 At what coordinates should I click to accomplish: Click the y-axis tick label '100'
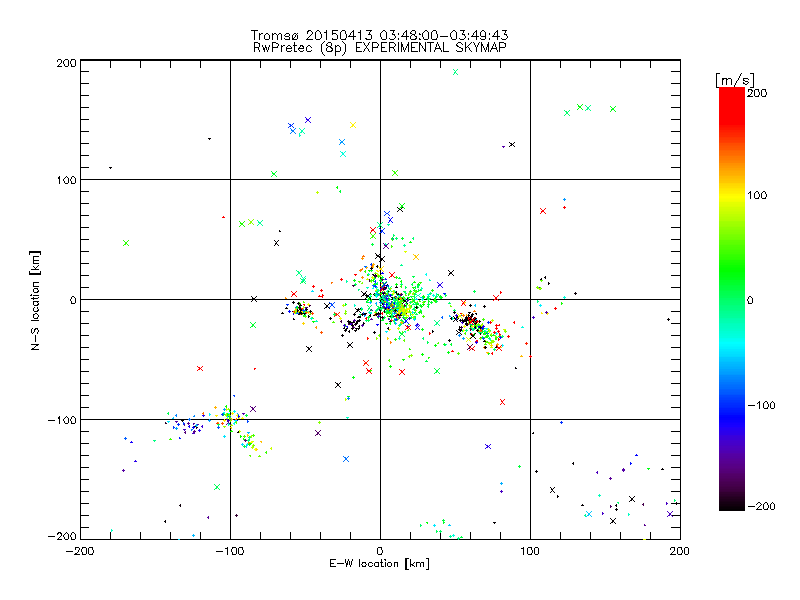point(66,180)
